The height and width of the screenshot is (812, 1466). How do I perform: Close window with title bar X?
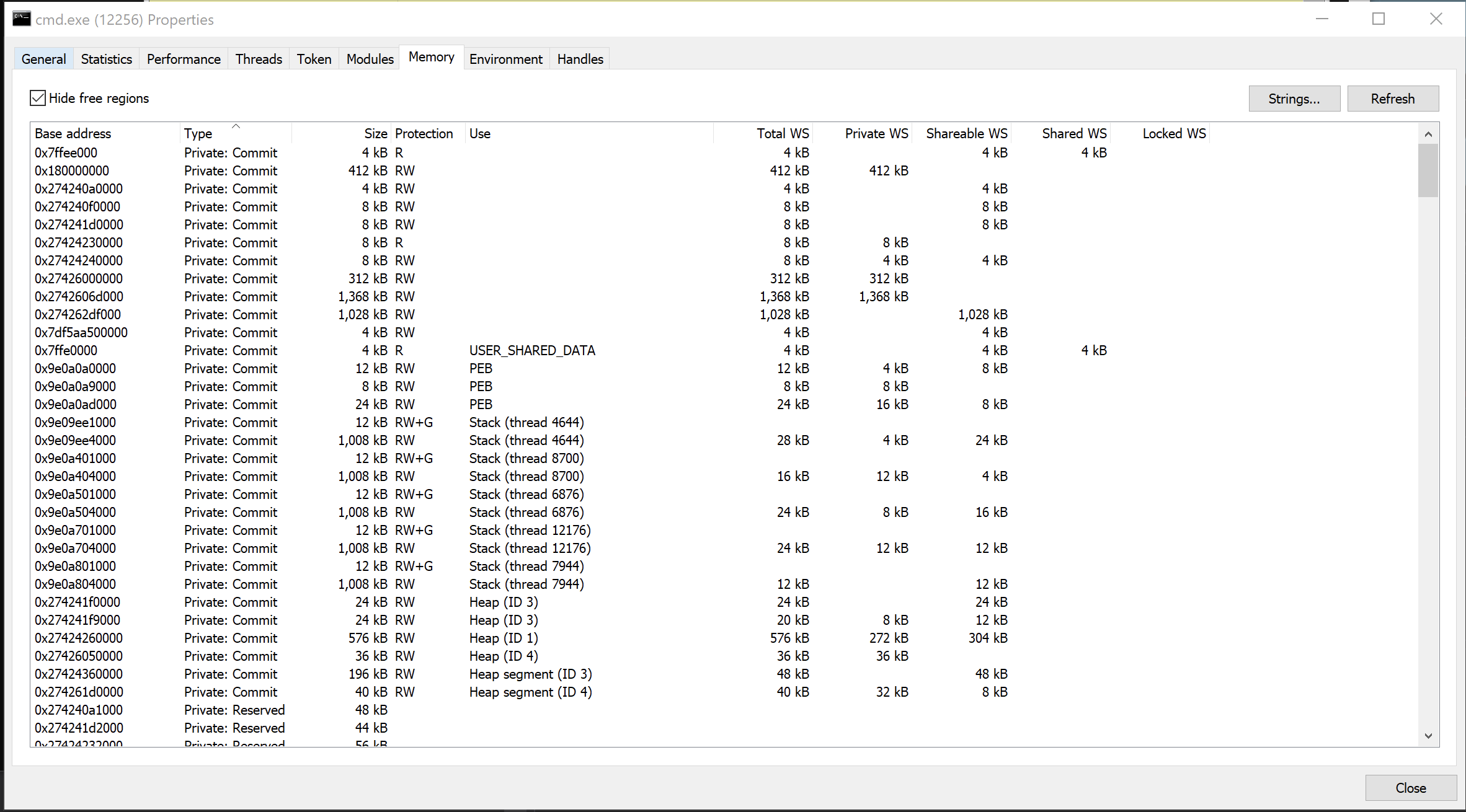click(x=1436, y=19)
